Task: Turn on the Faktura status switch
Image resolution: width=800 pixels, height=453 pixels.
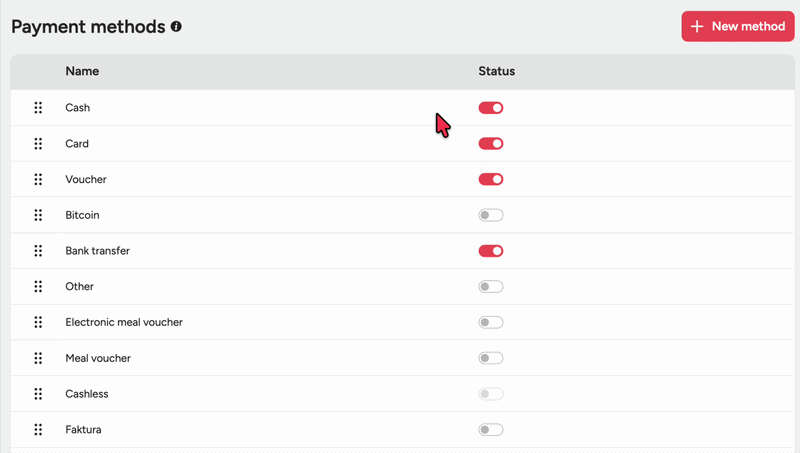Action: (x=490, y=430)
